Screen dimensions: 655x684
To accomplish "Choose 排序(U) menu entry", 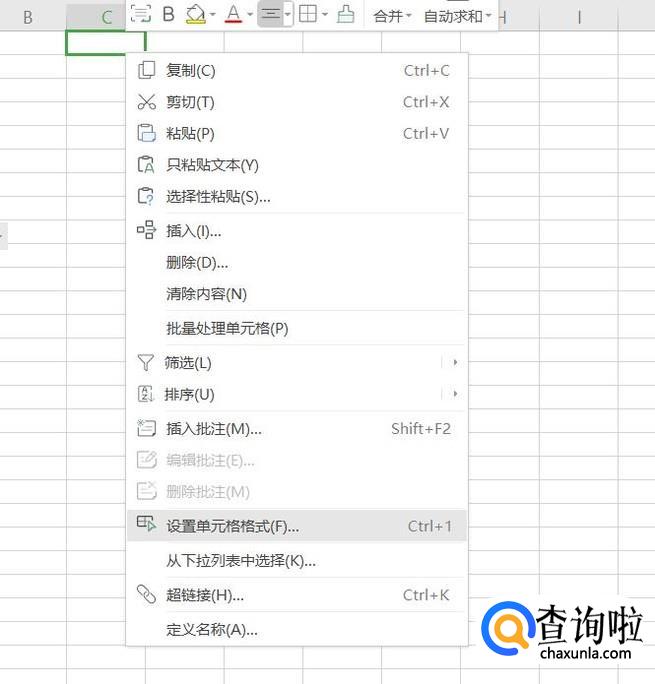I will point(297,394).
